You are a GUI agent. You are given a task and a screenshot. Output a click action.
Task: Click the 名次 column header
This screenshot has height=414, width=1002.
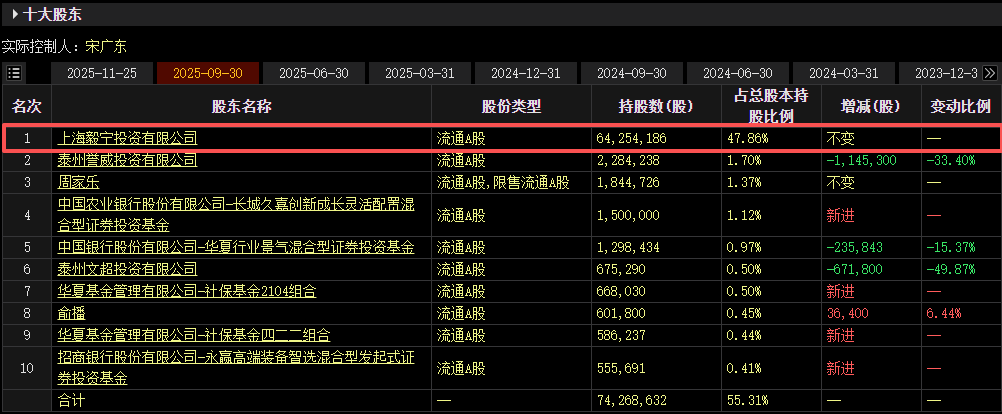pyautogui.click(x=27, y=105)
